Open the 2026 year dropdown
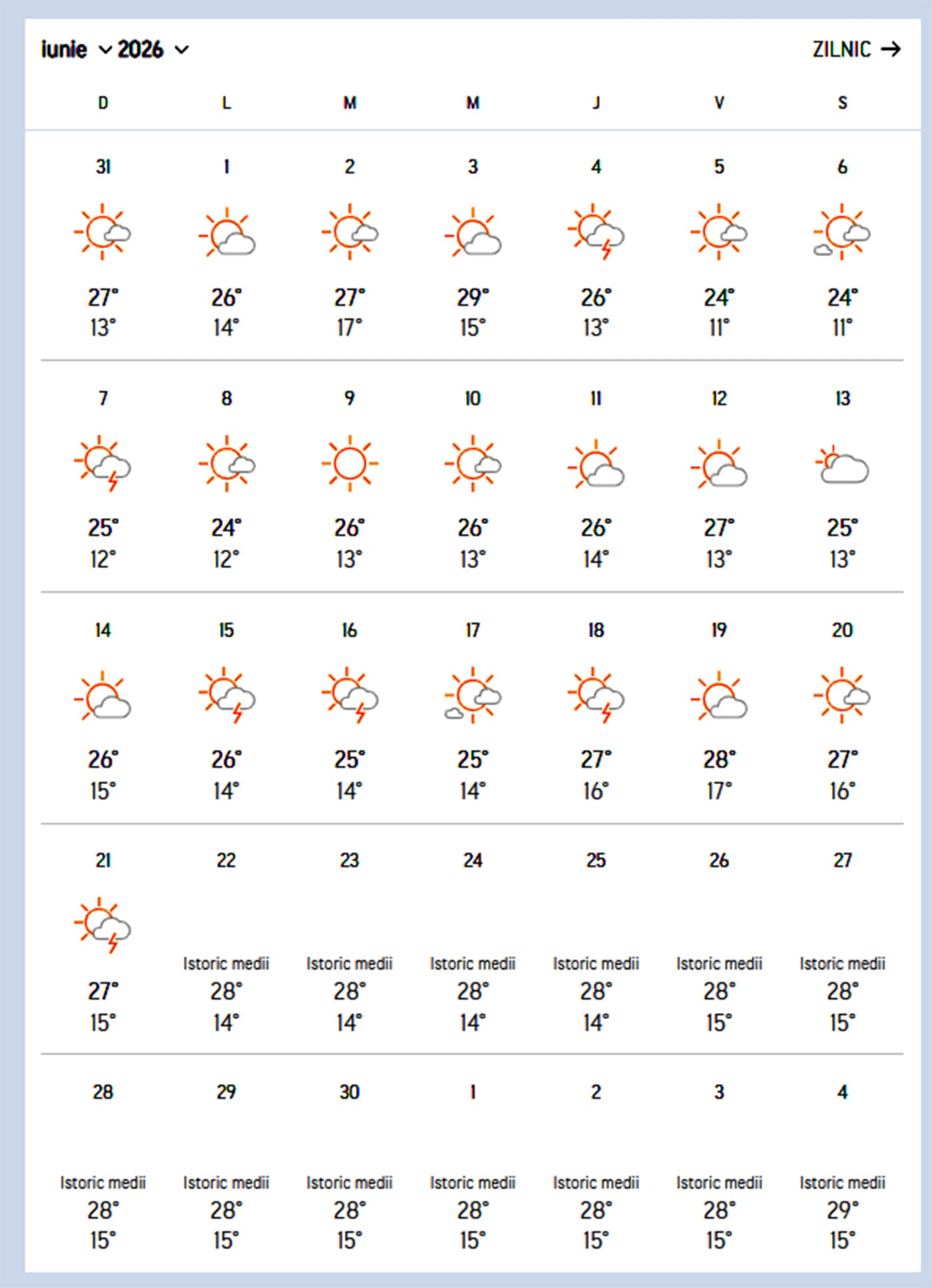Viewport: 932px width, 1288px height. (x=140, y=49)
